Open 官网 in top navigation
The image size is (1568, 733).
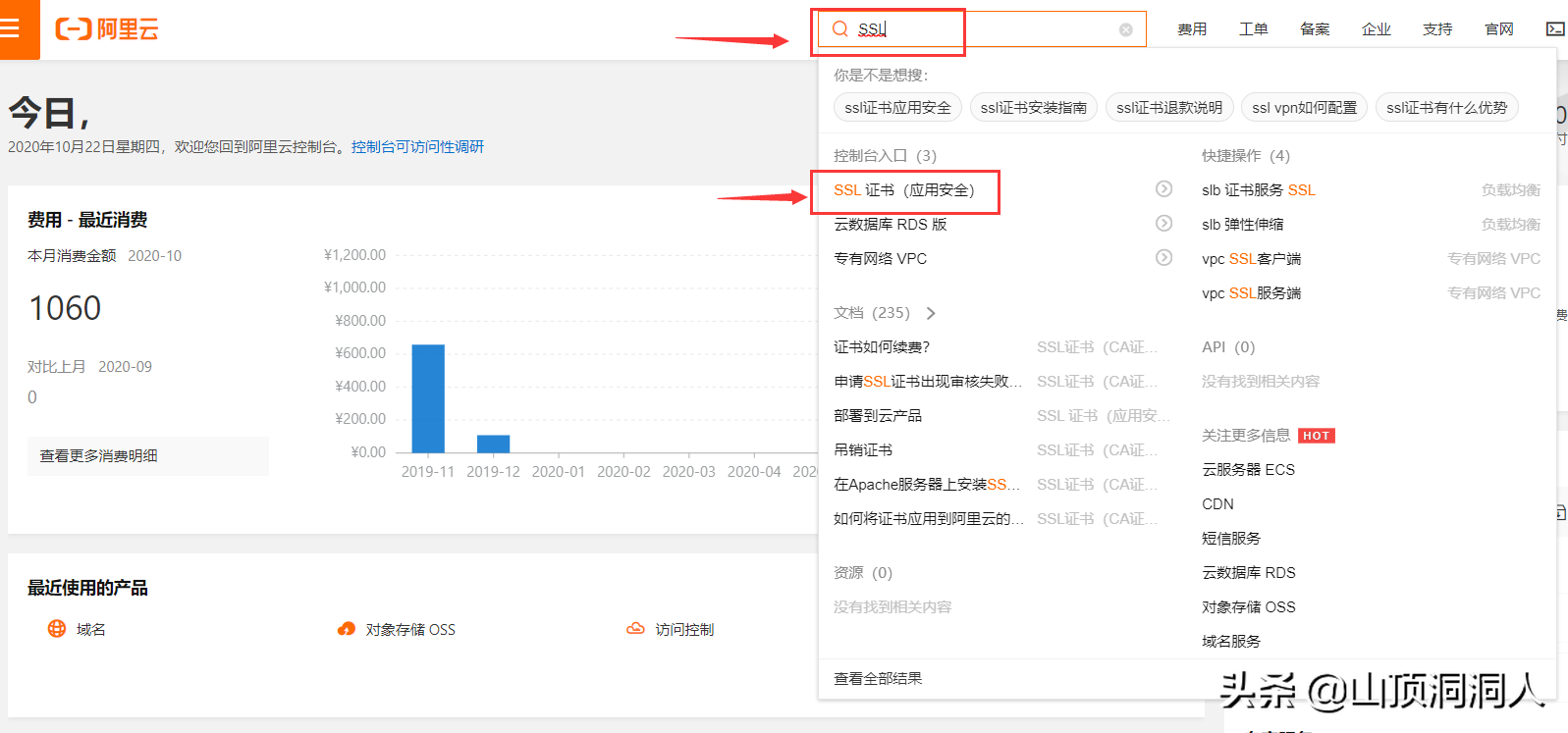click(x=1498, y=29)
